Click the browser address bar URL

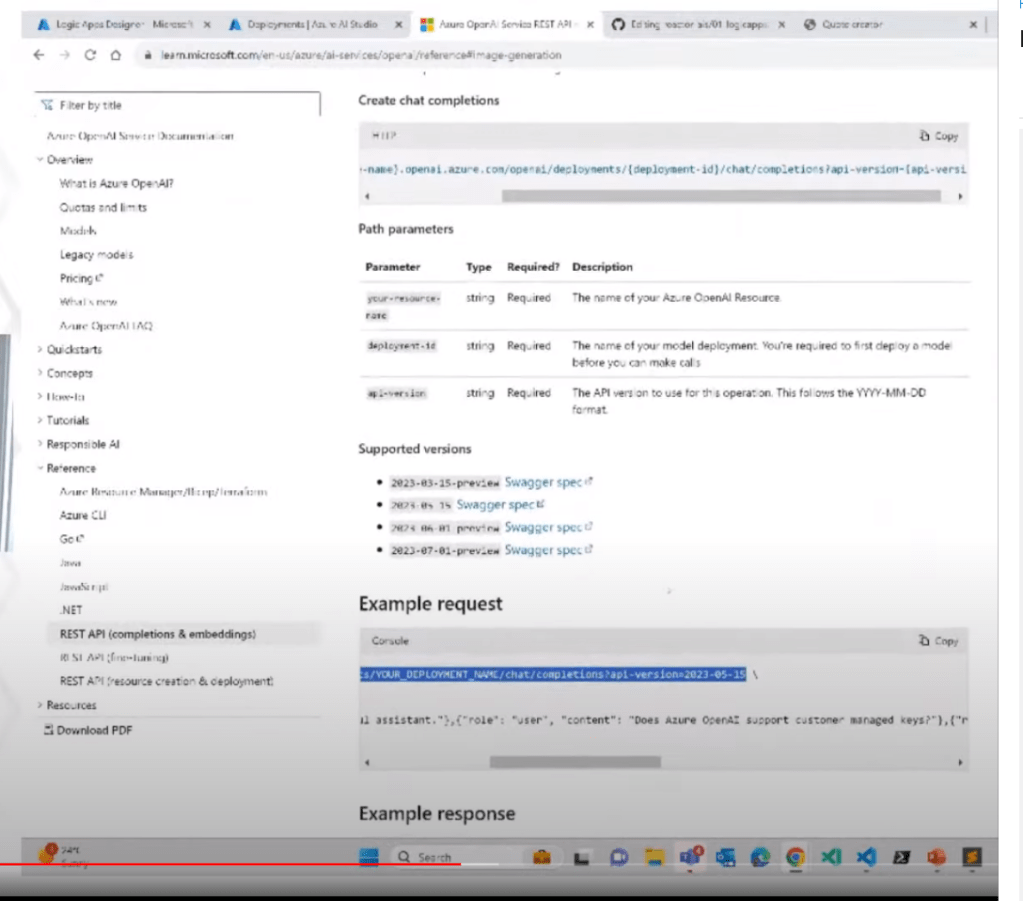[x=361, y=55]
